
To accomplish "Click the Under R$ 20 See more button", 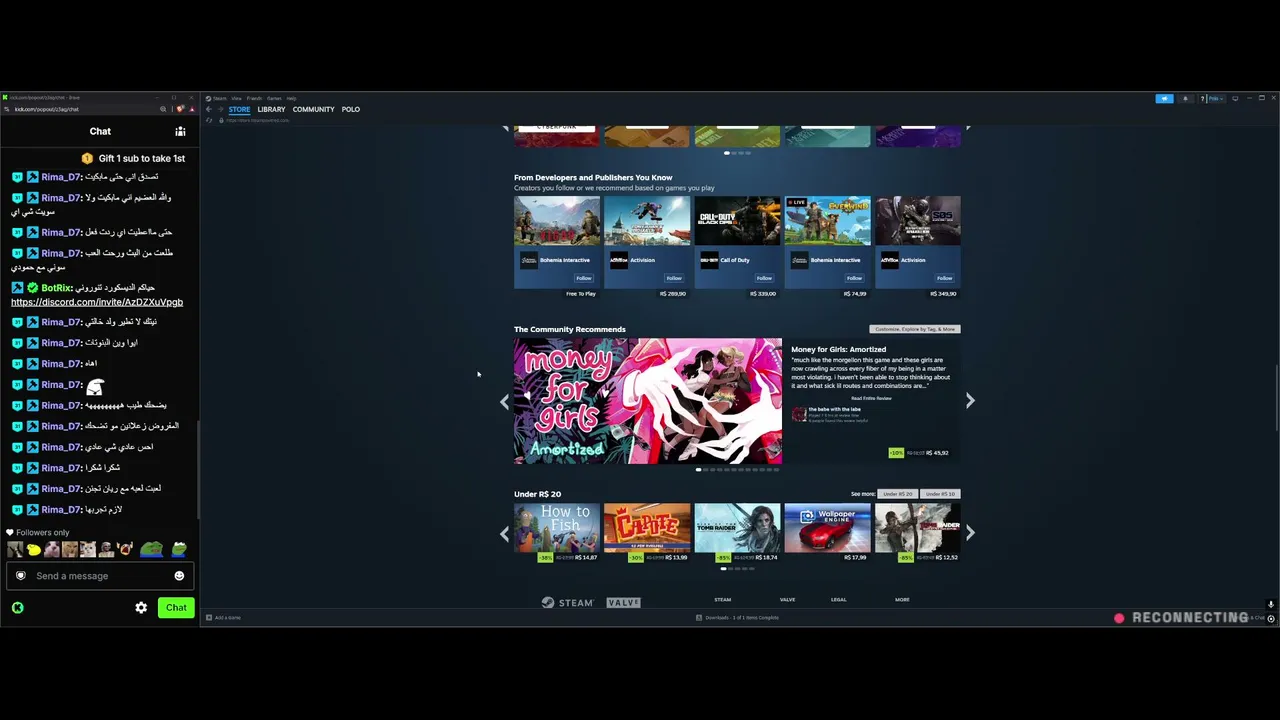I will (x=897, y=494).
